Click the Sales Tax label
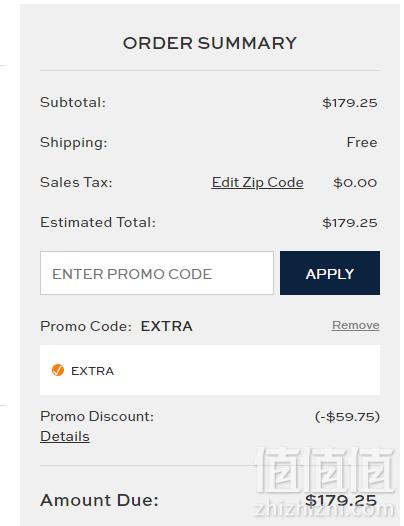 (x=76, y=182)
